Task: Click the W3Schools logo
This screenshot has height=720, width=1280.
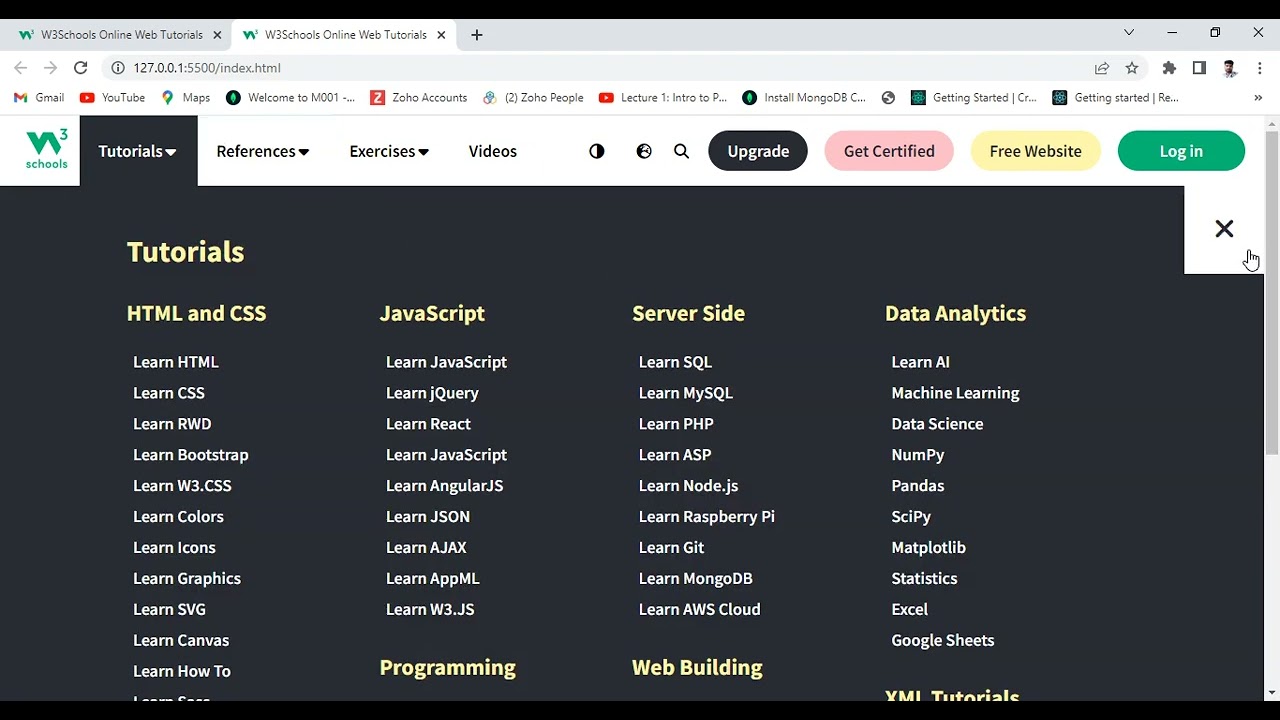Action: tap(47, 150)
